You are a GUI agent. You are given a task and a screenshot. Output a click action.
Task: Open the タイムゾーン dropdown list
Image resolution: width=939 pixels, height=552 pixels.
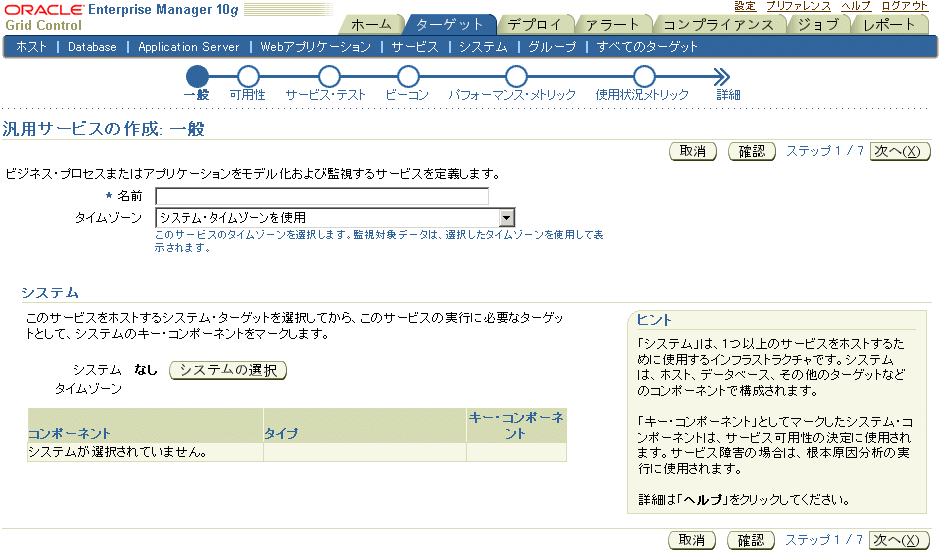point(335,217)
